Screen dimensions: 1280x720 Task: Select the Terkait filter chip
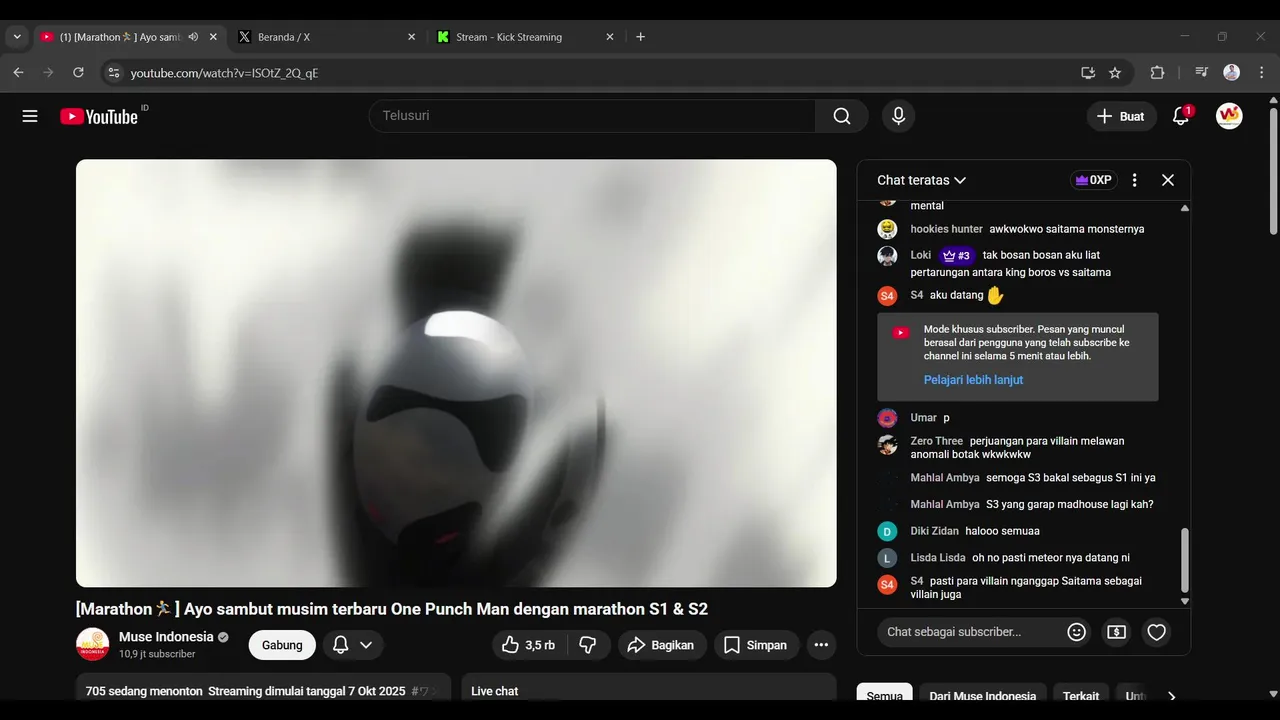(x=1081, y=696)
